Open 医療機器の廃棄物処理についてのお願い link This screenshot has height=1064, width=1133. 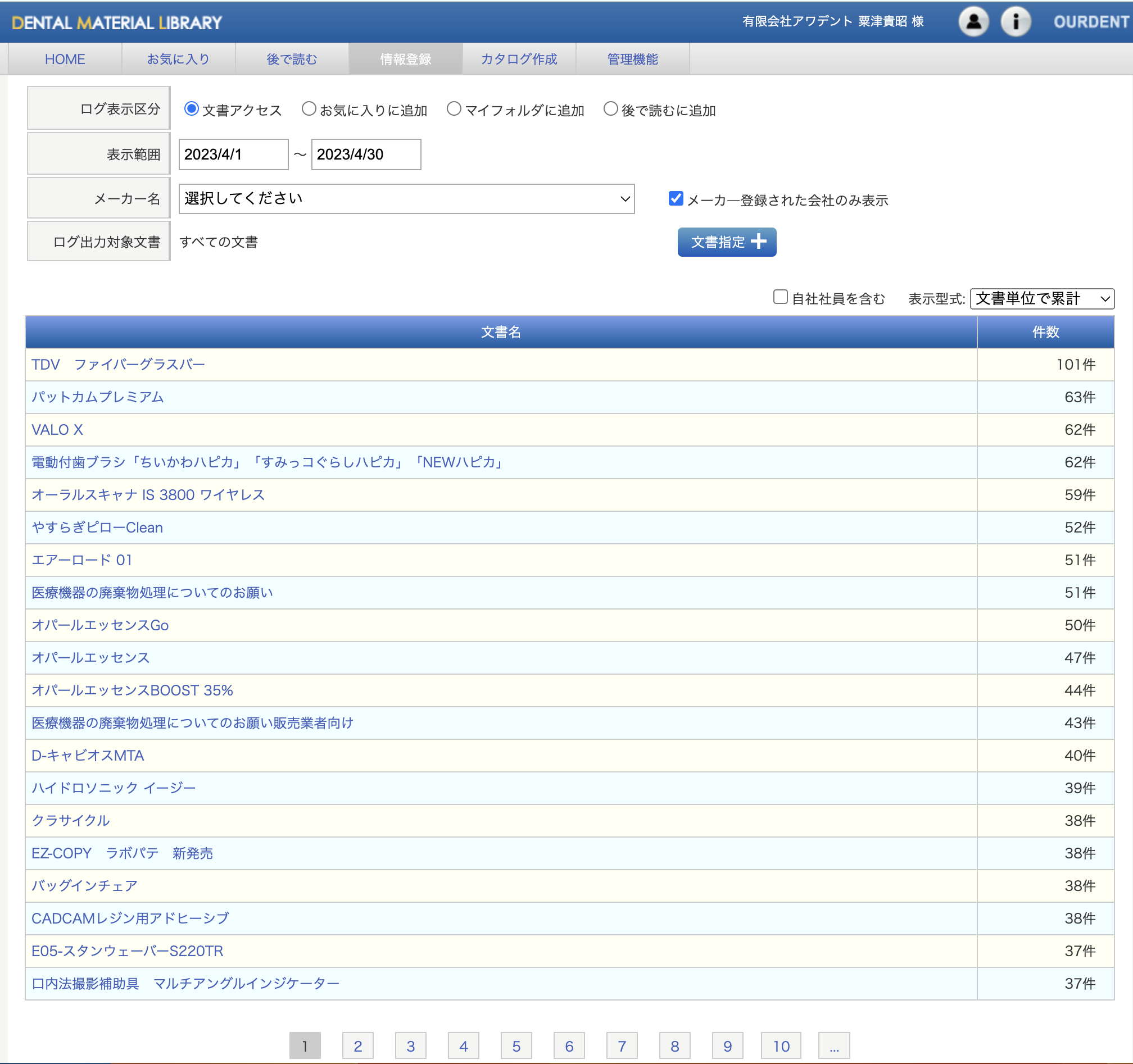pyautogui.click(x=152, y=592)
